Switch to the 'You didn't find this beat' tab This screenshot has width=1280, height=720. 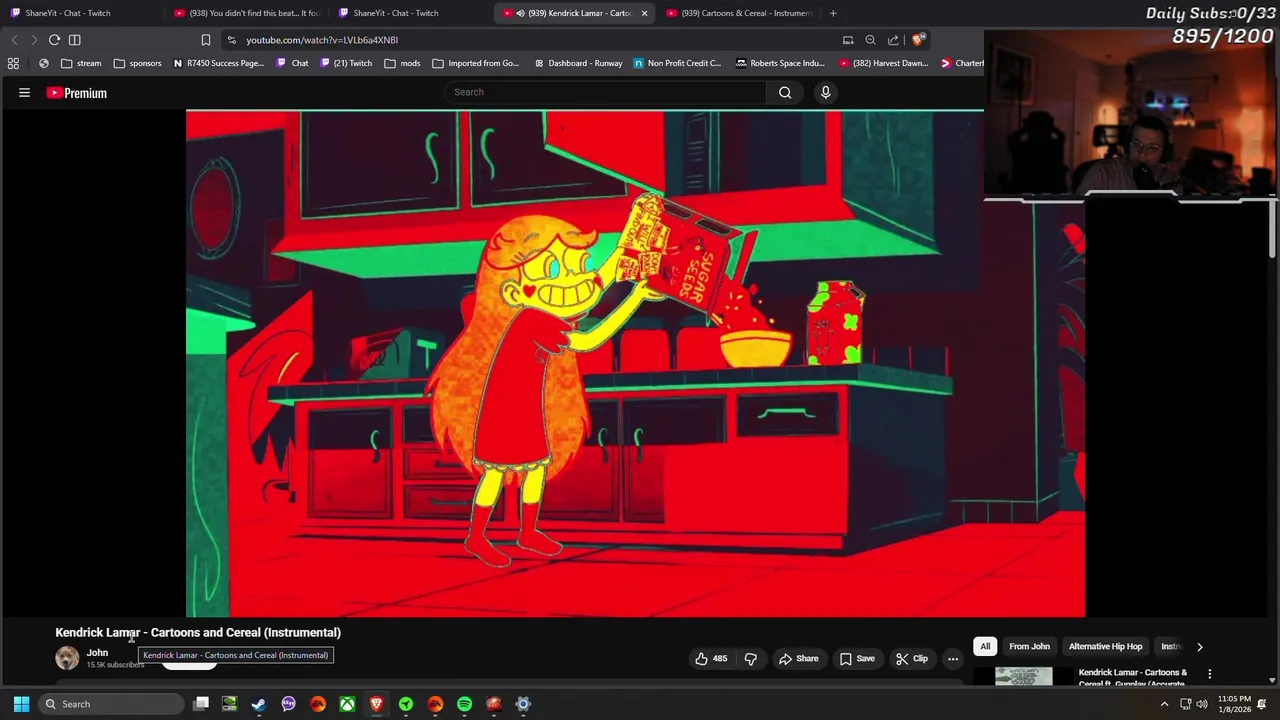click(248, 13)
